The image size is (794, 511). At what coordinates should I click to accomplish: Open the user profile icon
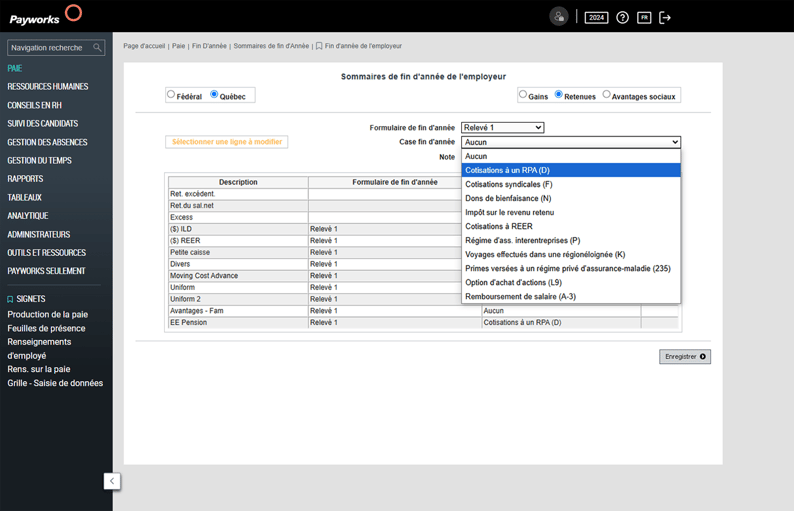559,17
